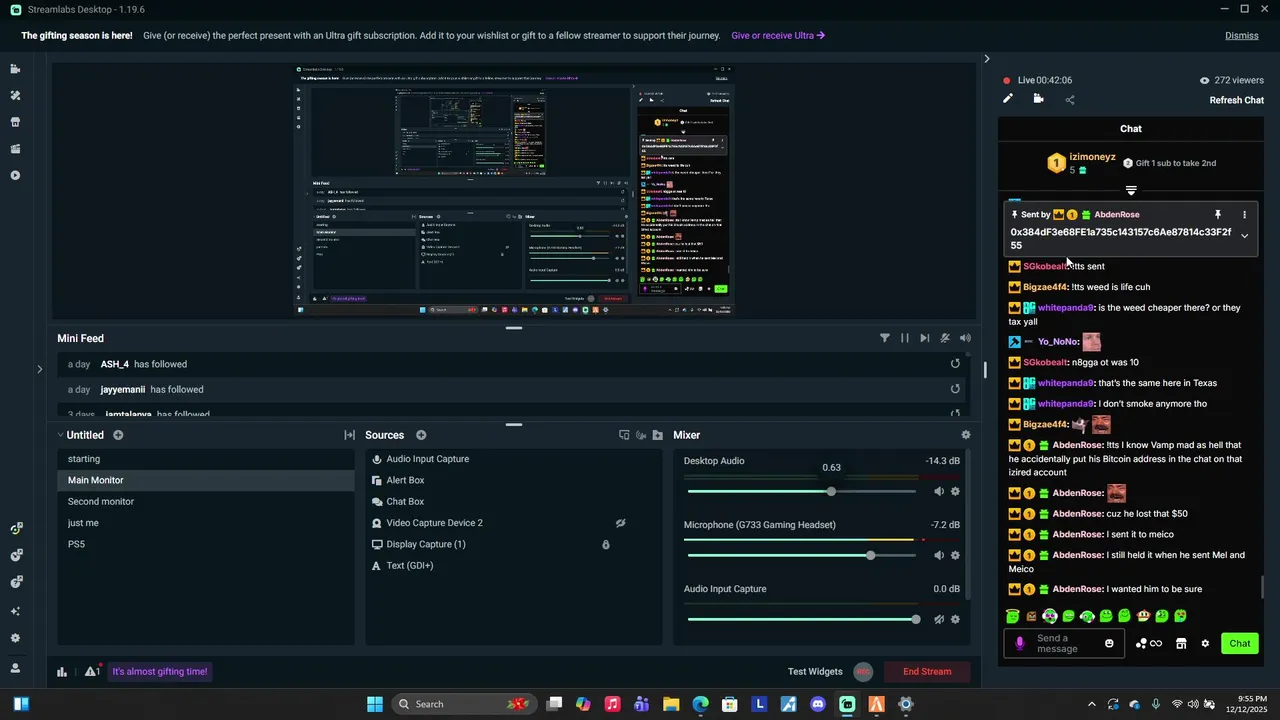Mute the Desktop Audio channel

point(939,491)
